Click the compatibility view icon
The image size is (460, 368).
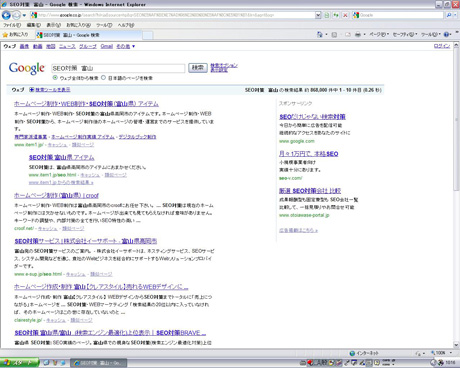pyautogui.click(x=327, y=15)
